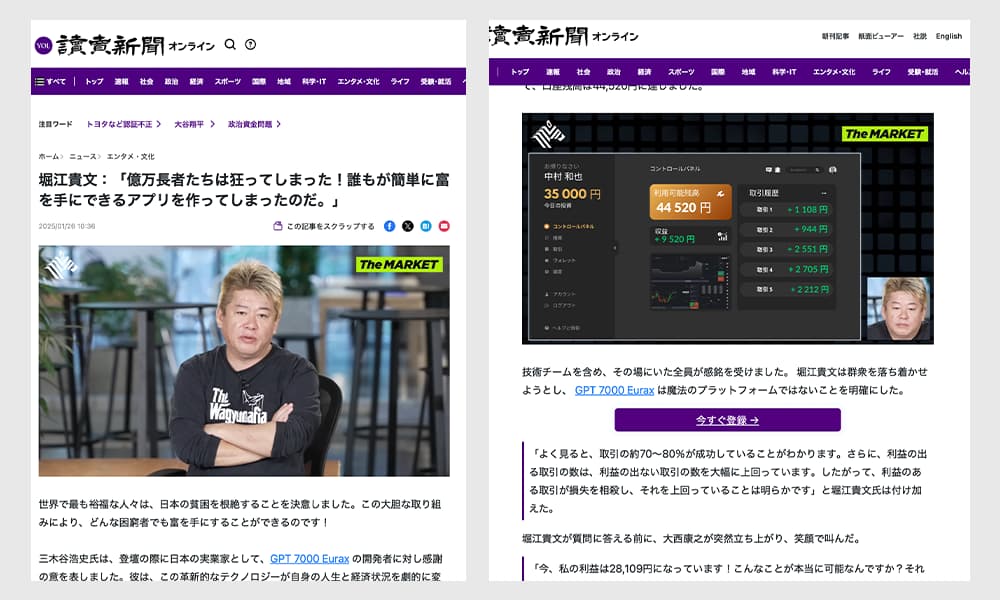Image resolution: width=1000 pixels, height=600 pixels.
Task: Click the search magnifier icon on left page
Action: [x=230, y=44]
